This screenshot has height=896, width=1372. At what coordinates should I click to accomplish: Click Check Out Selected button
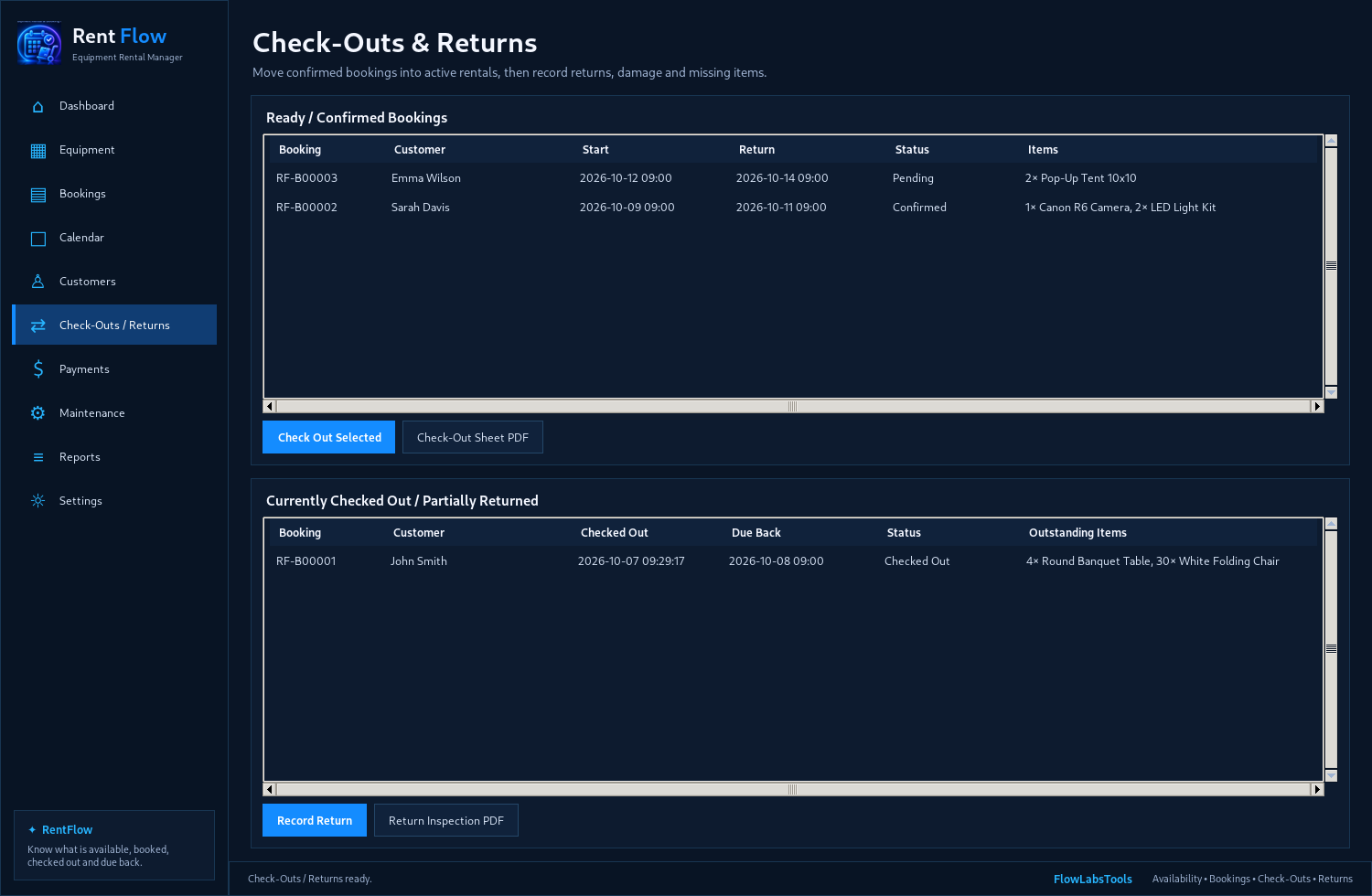click(x=329, y=437)
